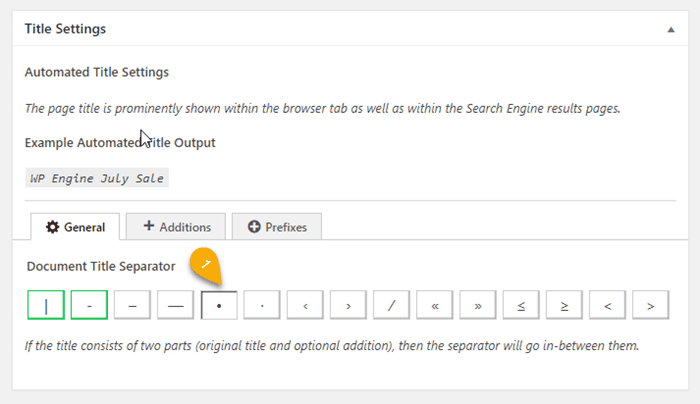Choose the short hyphen separator option
This screenshot has width=700, height=404.
tap(89, 305)
